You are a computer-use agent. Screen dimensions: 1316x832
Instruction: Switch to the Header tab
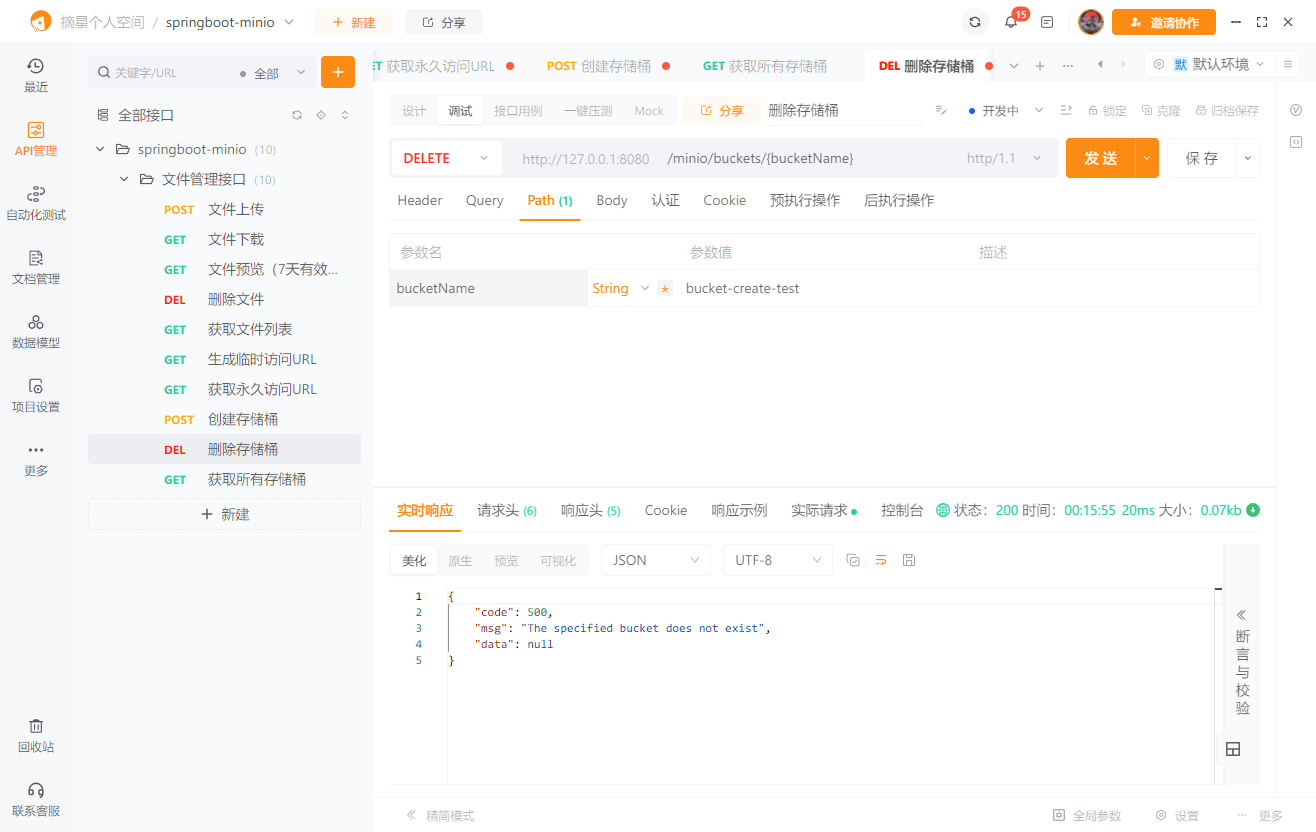pyautogui.click(x=420, y=200)
